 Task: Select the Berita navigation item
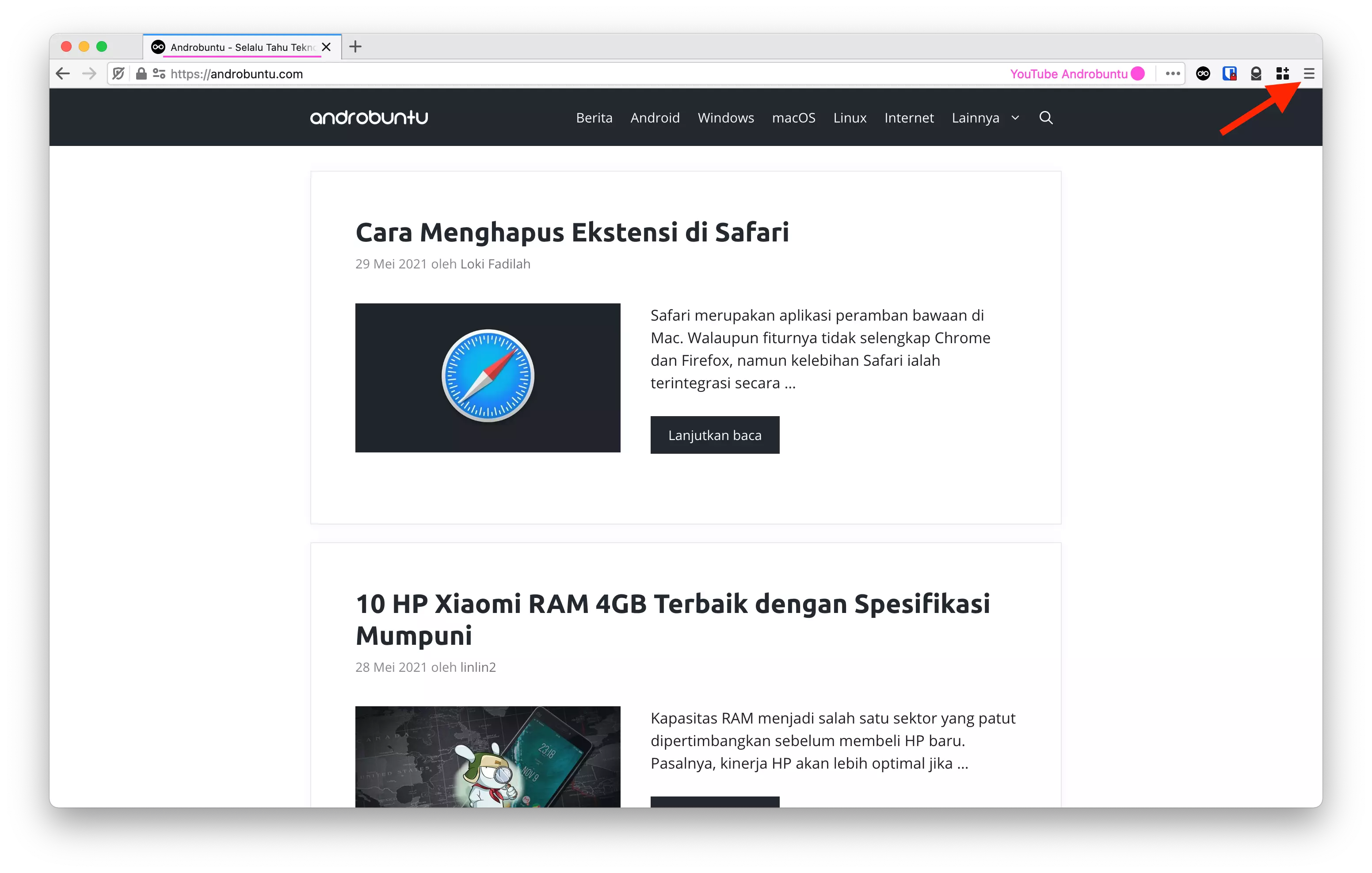pos(594,118)
